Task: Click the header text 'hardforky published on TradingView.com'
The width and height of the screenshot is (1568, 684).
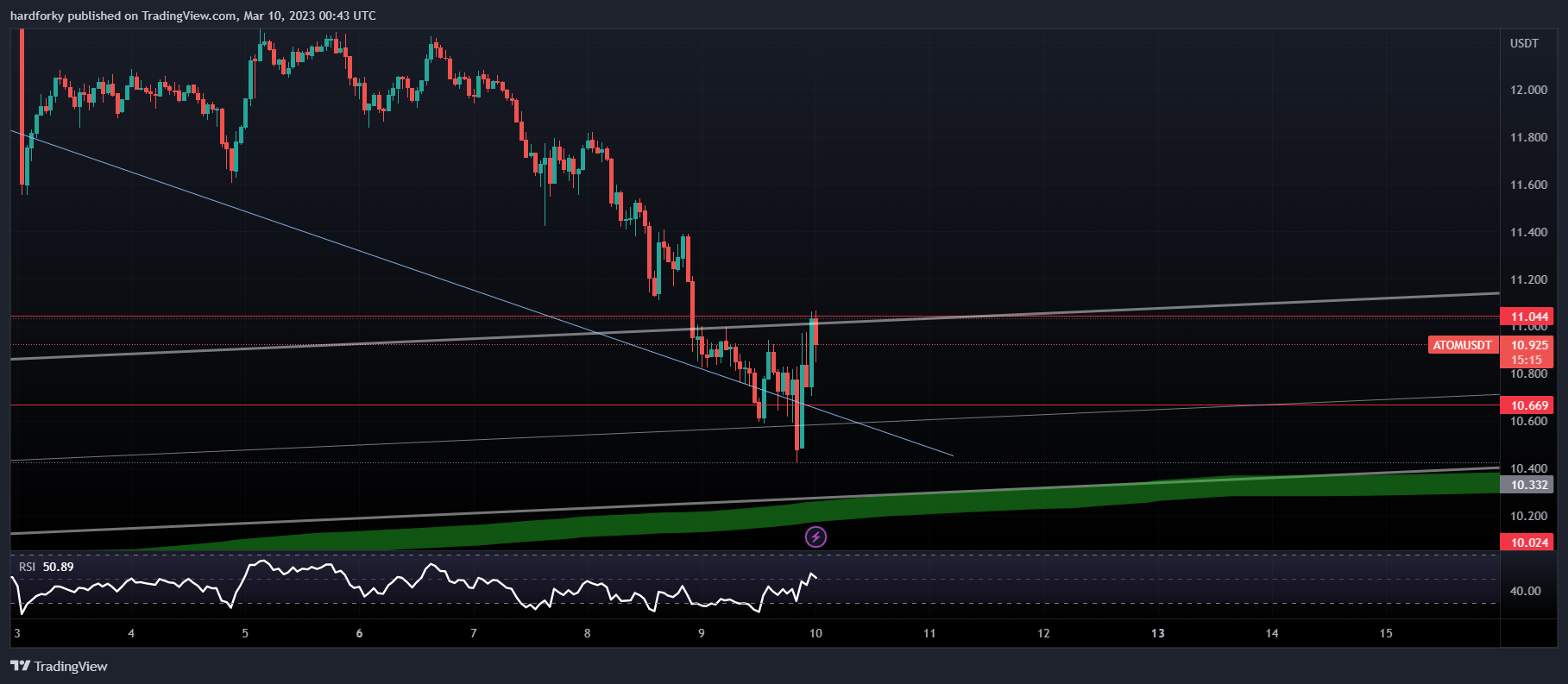Action: (123, 16)
